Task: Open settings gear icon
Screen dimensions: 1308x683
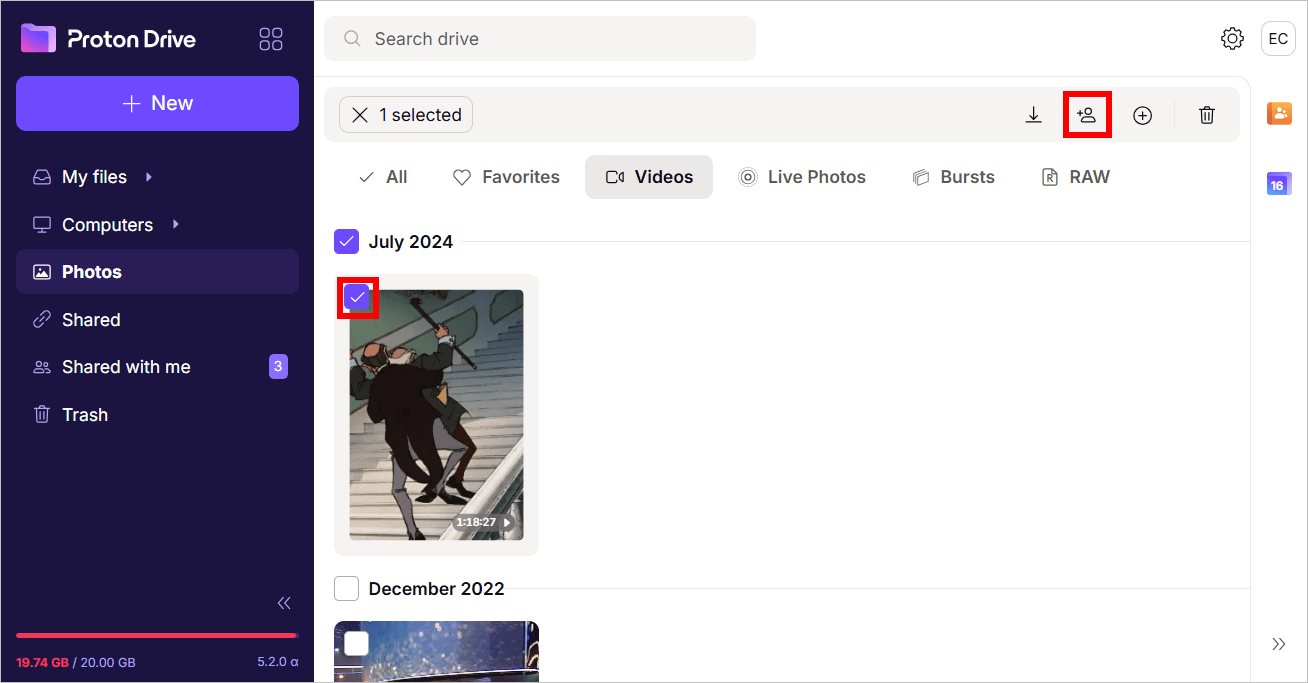Action: [1232, 39]
